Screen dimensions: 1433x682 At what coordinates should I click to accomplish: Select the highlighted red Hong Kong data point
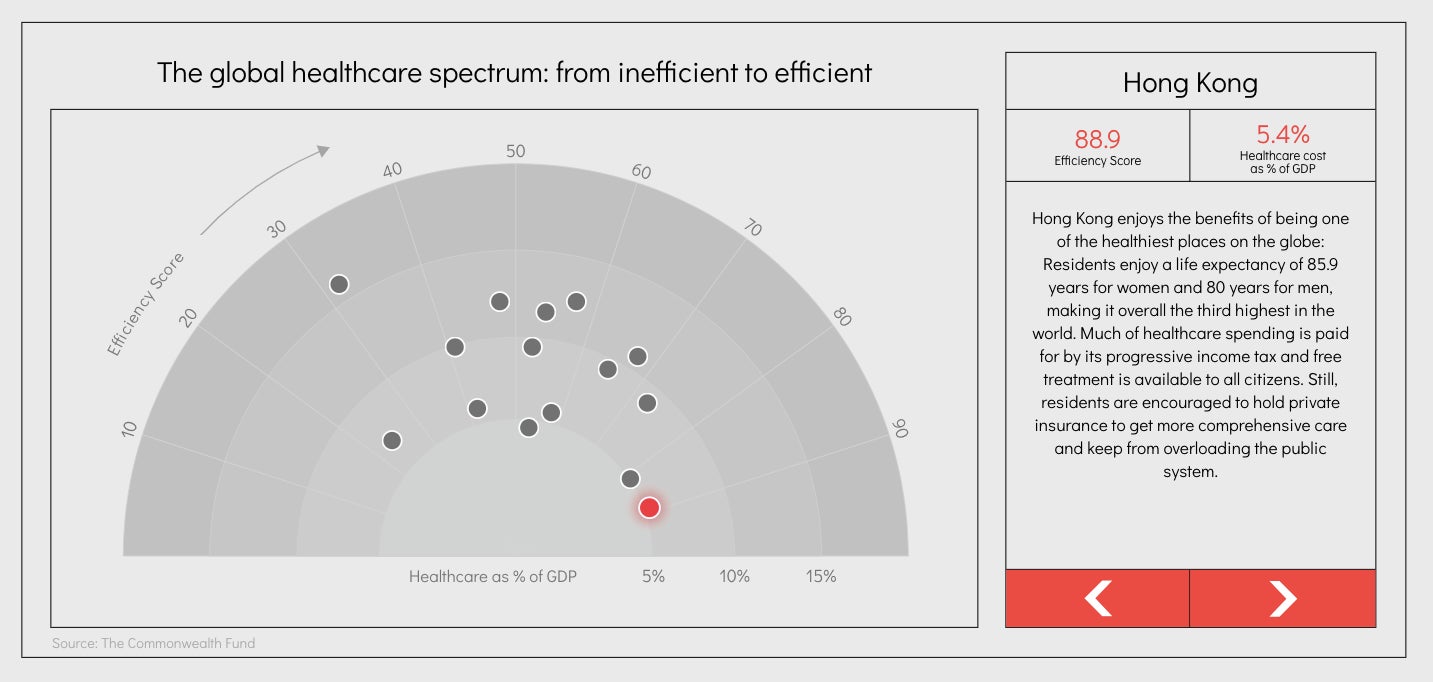[x=649, y=508]
